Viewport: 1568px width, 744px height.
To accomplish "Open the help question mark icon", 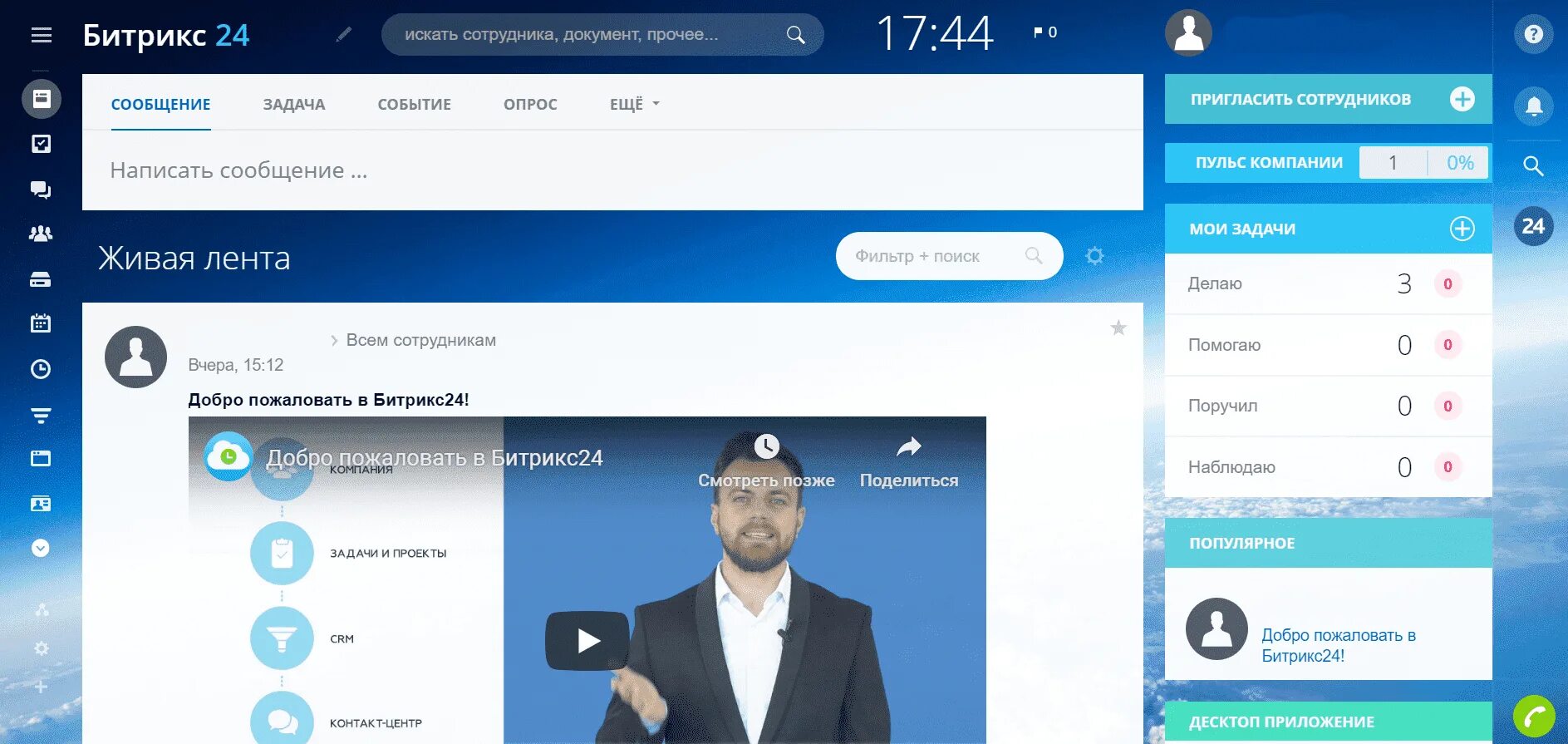I will pos(1534,34).
